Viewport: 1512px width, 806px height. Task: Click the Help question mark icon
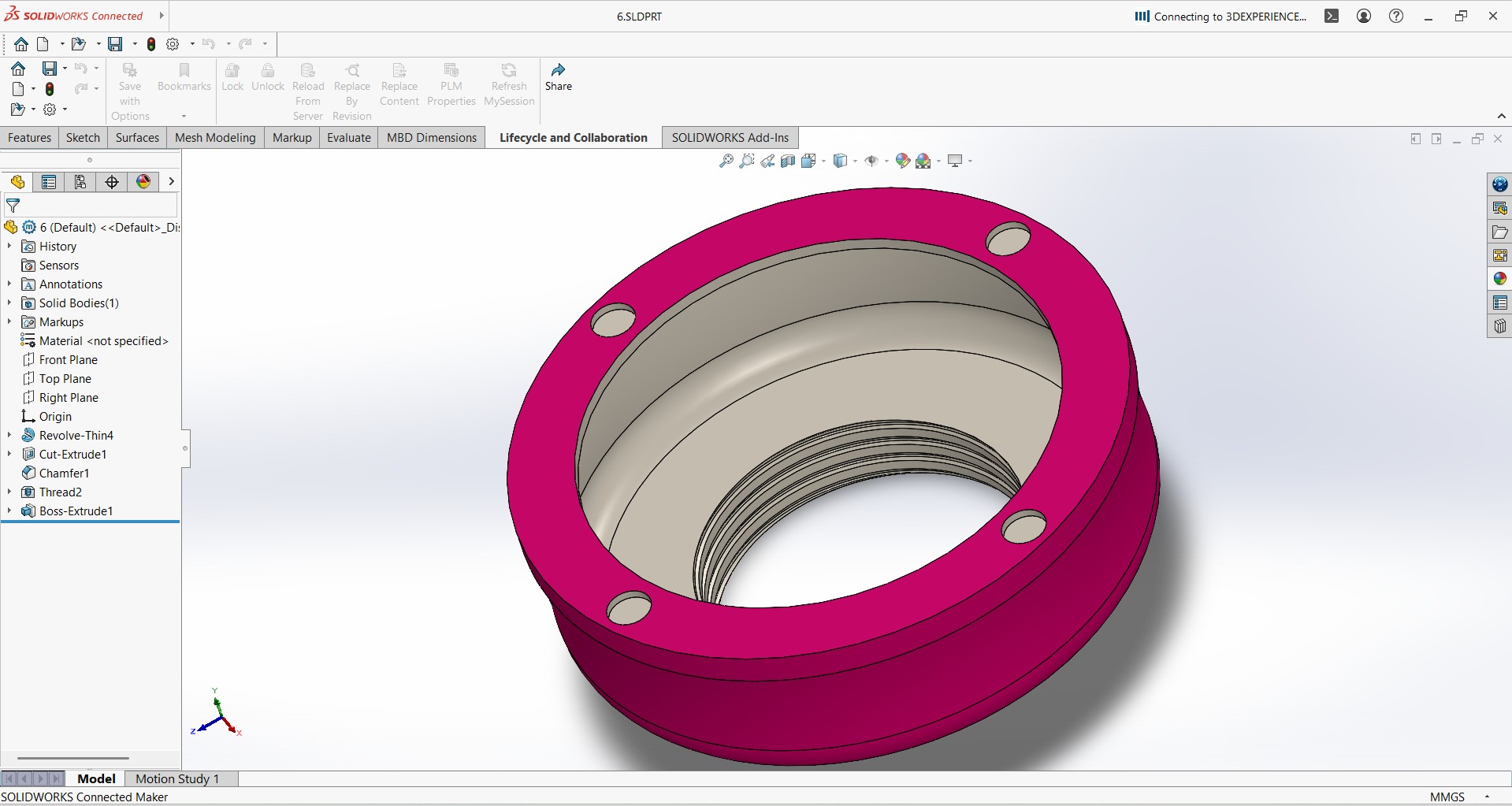point(1396,16)
